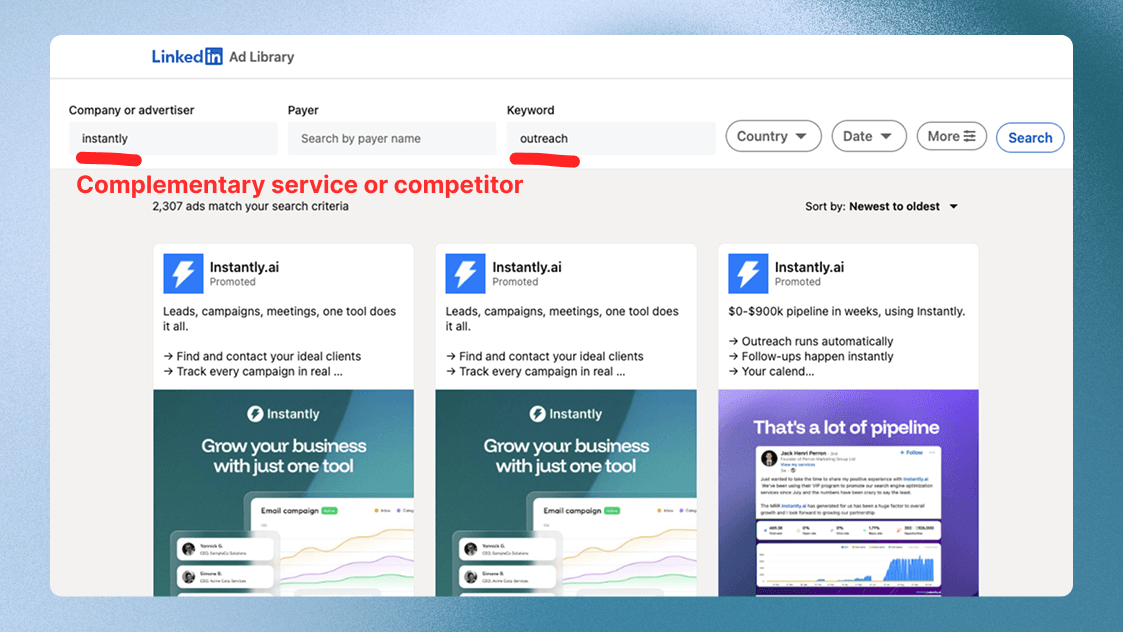
Task: View the first Grow your business ad image
Action: click(x=284, y=493)
